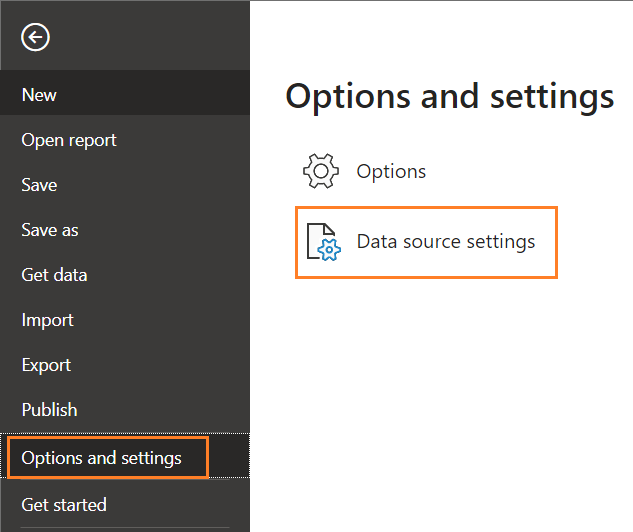Choose Open report from the sidebar

[x=69, y=140]
